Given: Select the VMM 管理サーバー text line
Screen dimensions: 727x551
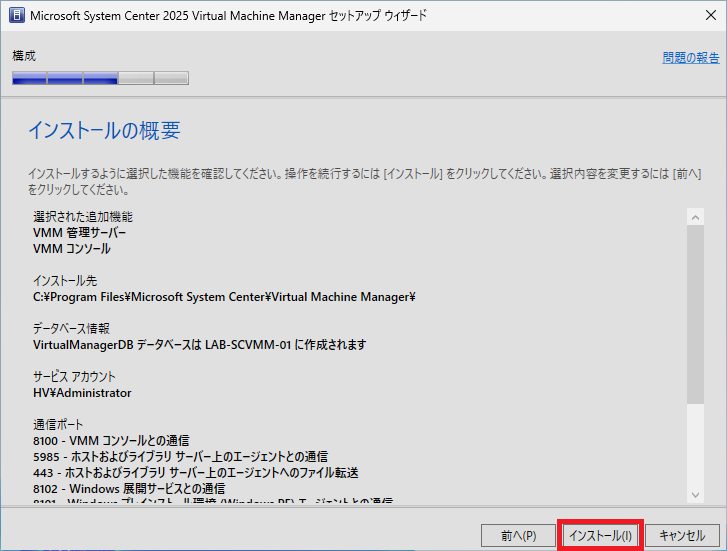Looking at the screenshot, I should (79, 233).
